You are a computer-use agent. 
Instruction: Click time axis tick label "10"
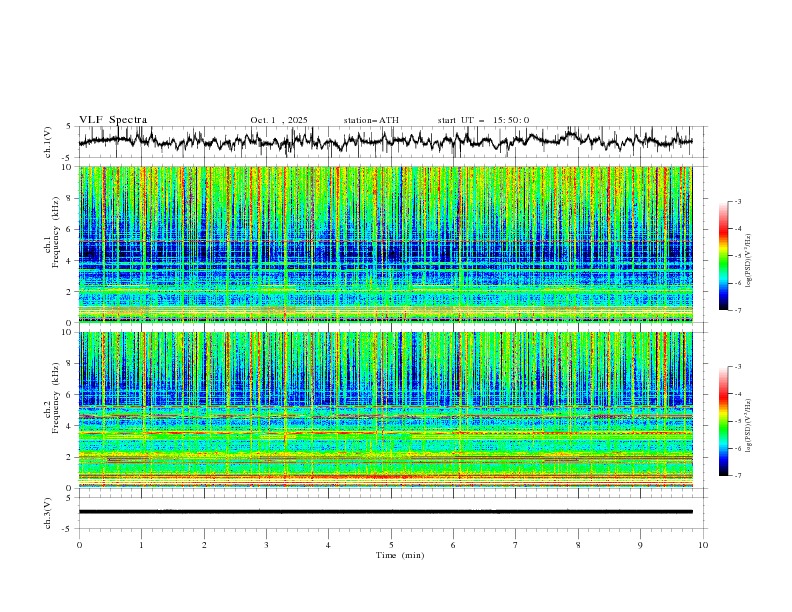click(x=703, y=545)
